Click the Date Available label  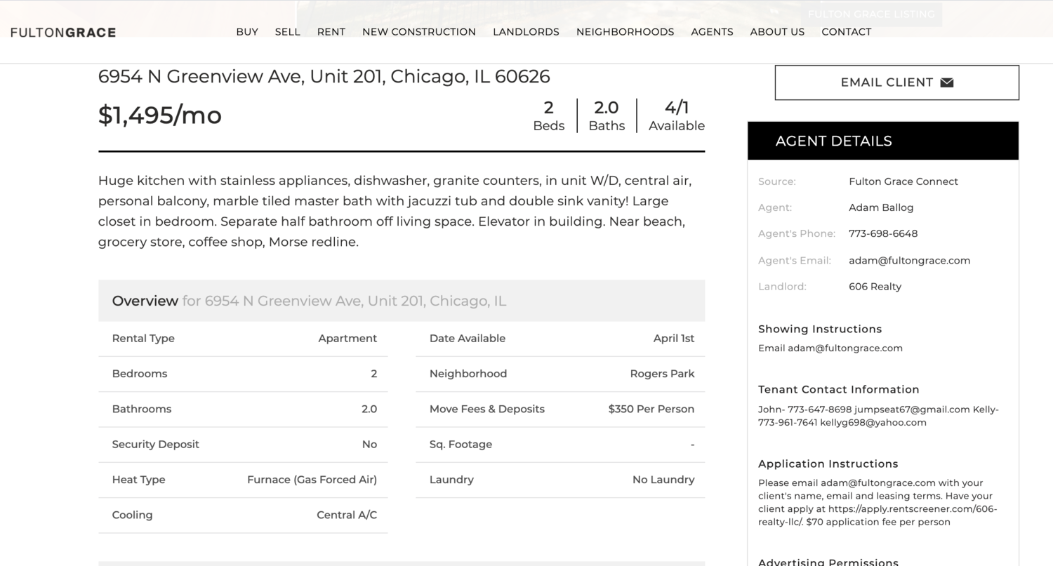pos(467,338)
